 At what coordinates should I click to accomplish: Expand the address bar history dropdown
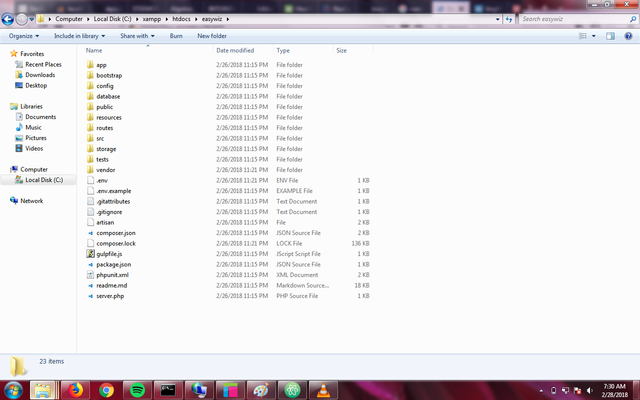click(x=498, y=19)
